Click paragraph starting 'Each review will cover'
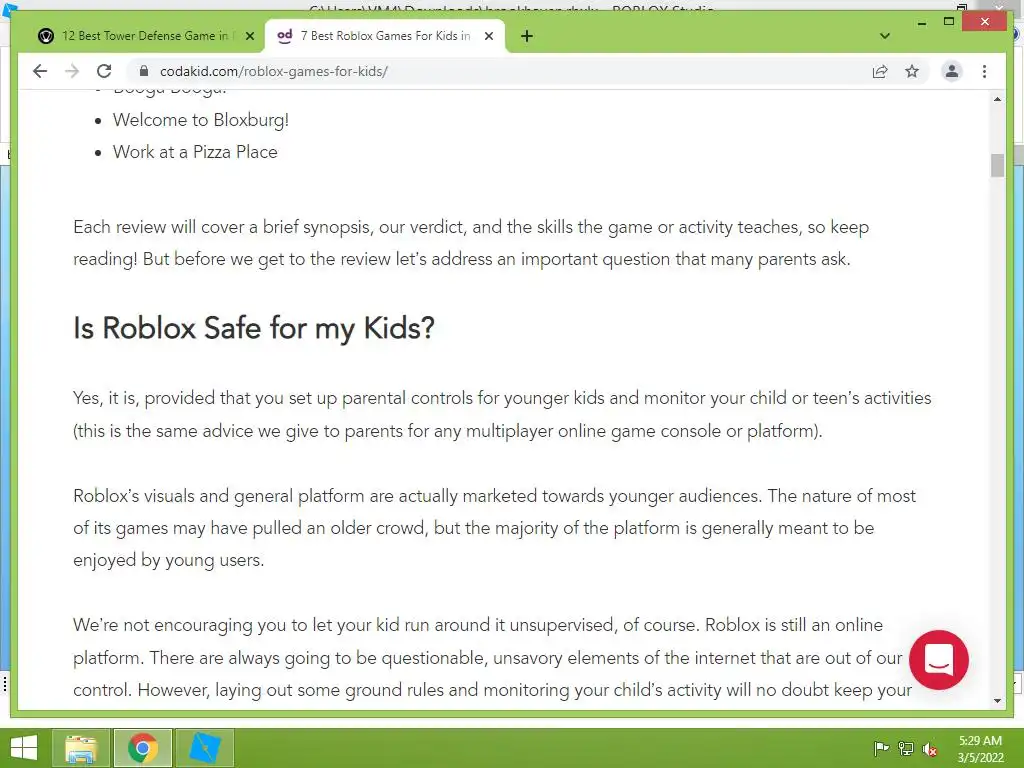The height and width of the screenshot is (768, 1024). (x=471, y=243)
